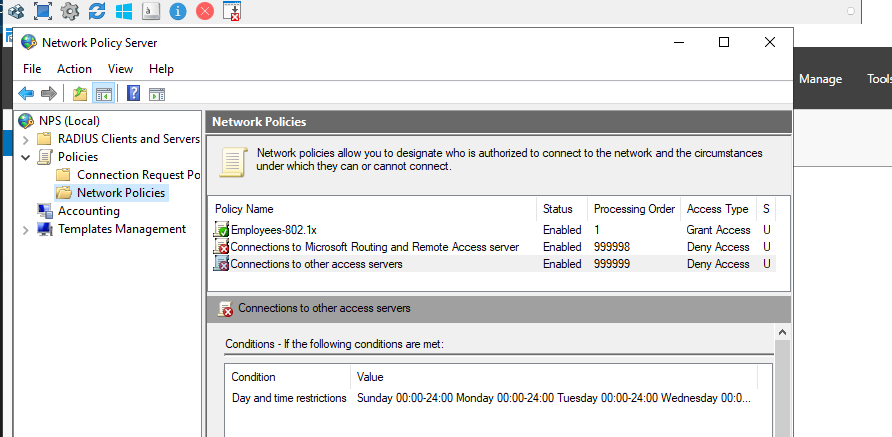Select Network Policies in the tree
Screen dimensions: 892x437
coord(121,193)
